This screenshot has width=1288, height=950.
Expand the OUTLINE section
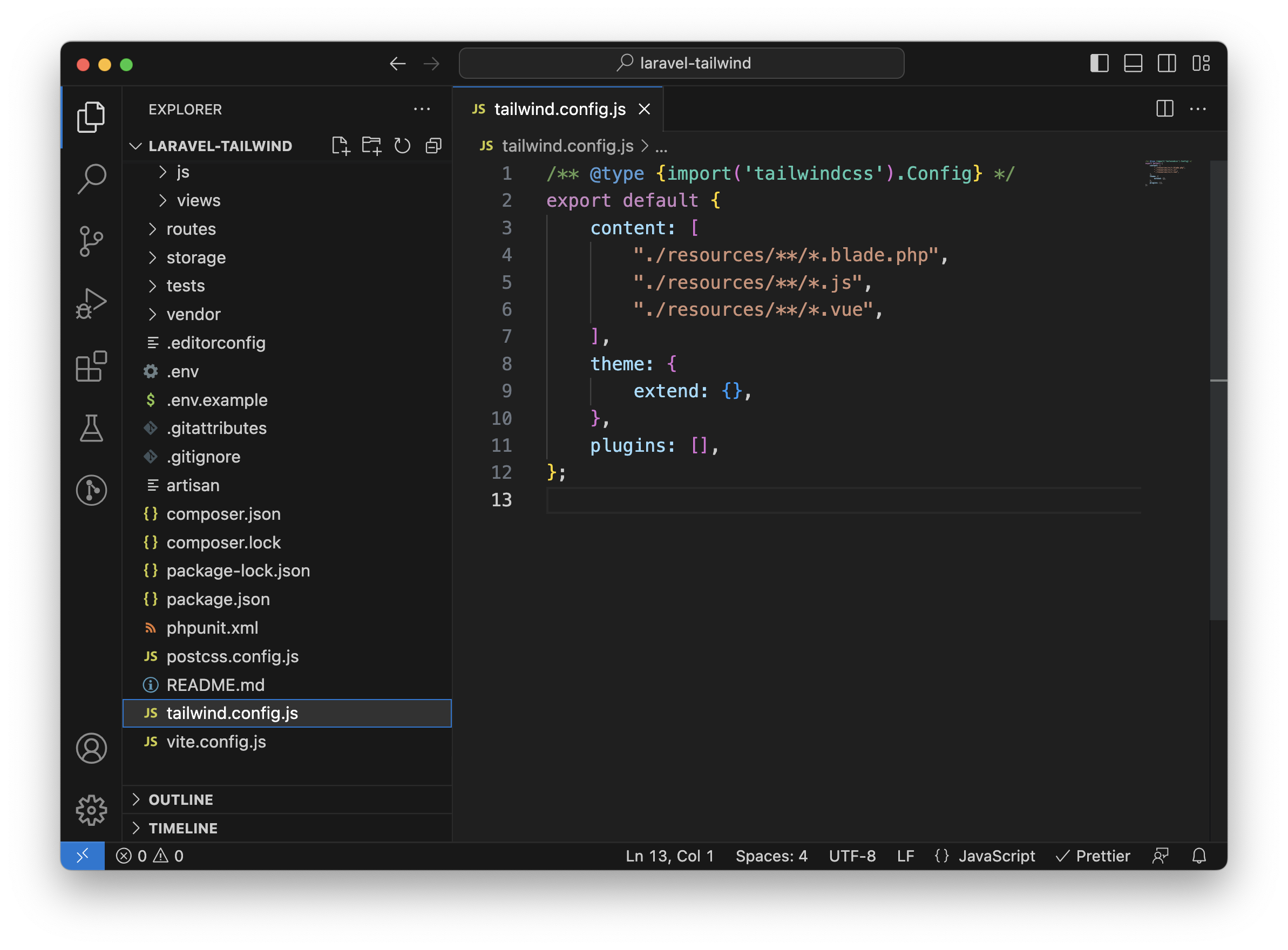tap(288, 800)
